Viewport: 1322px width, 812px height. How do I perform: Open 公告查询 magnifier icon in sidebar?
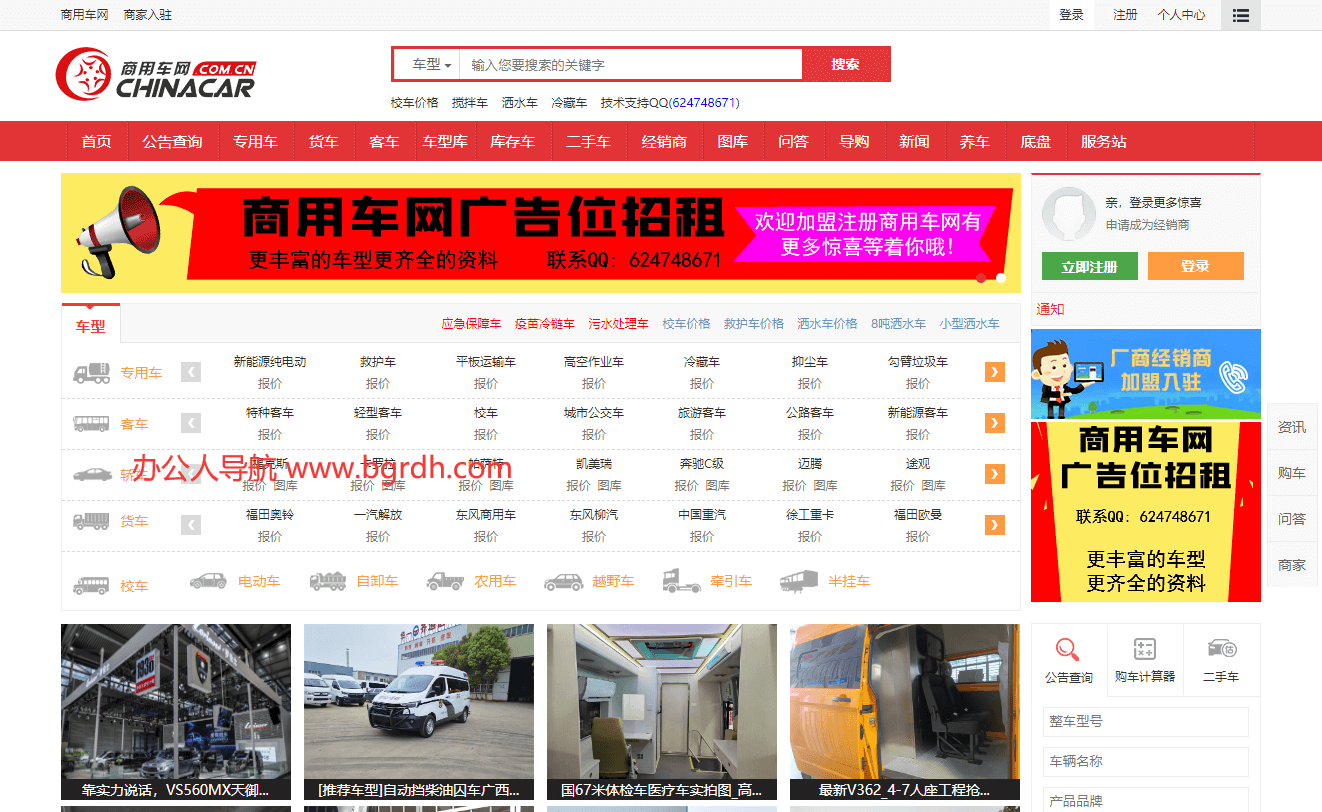tap(1069, 651)
